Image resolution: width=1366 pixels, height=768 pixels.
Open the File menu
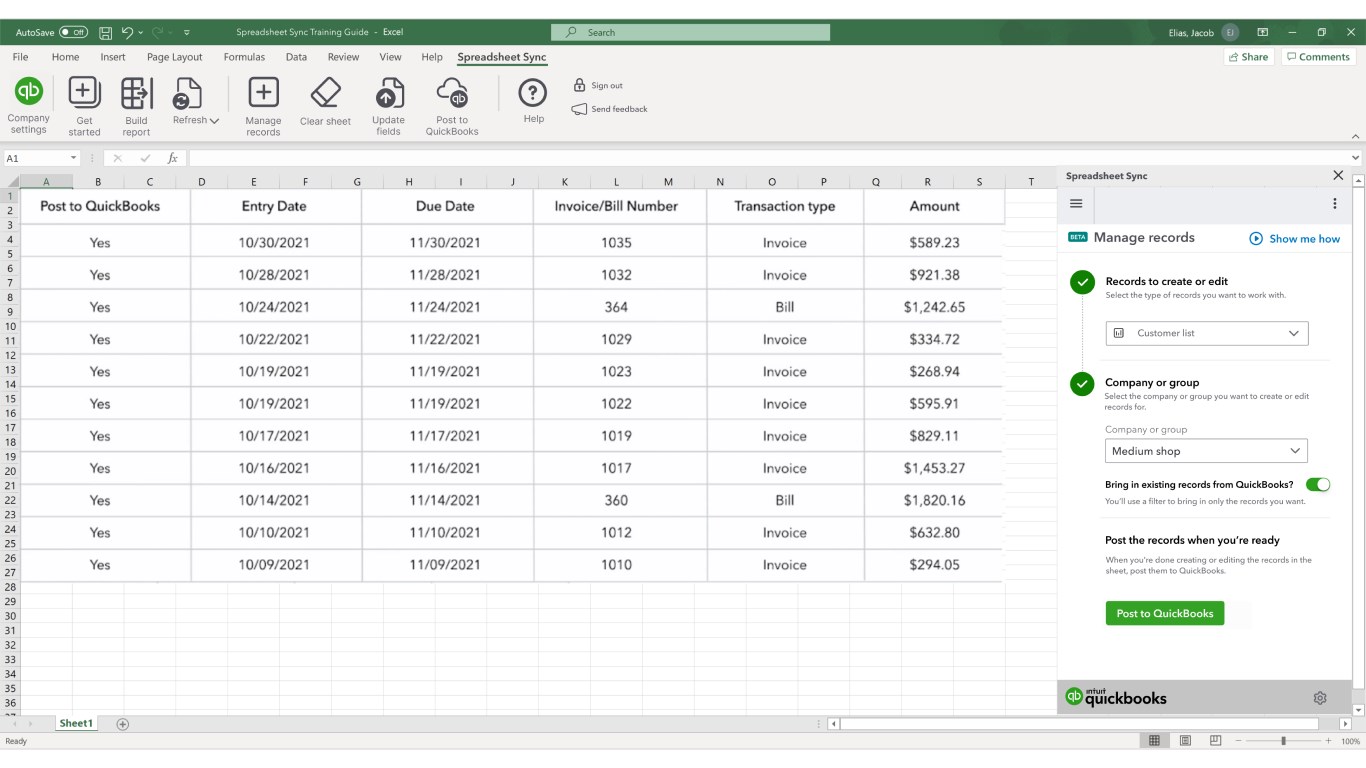(20, 57)
